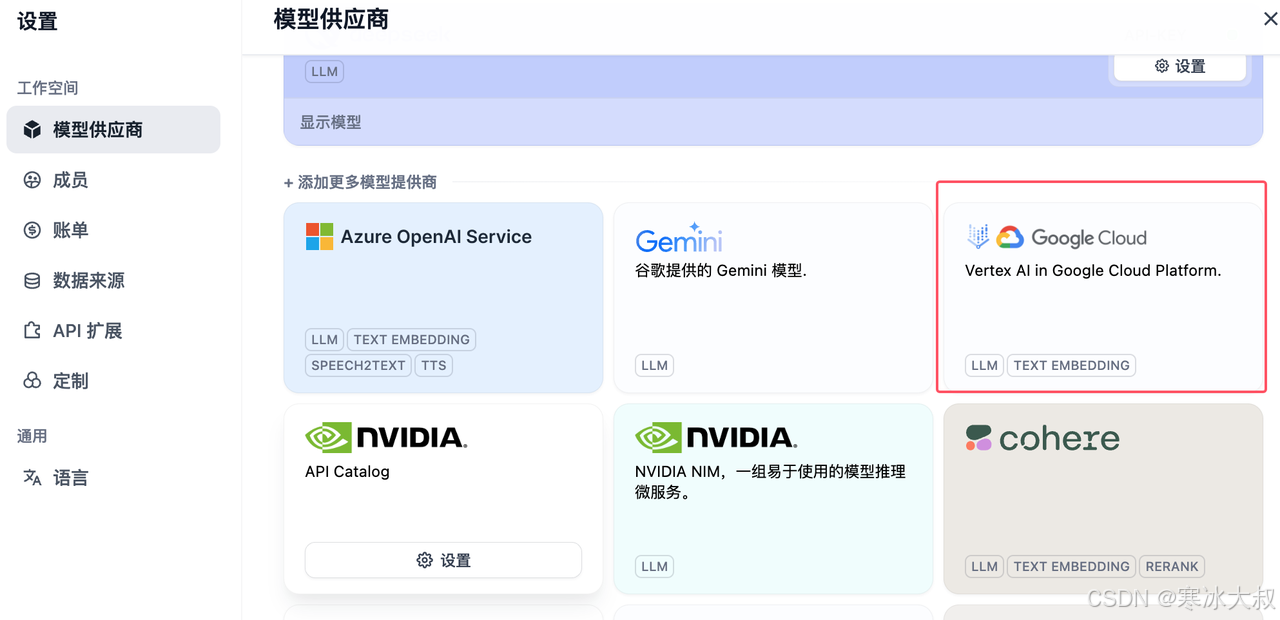This screenshot has height=620, width=1280.
Task: Select the Azure OpenAI Service card title
Action: click(x=436, y=237)
